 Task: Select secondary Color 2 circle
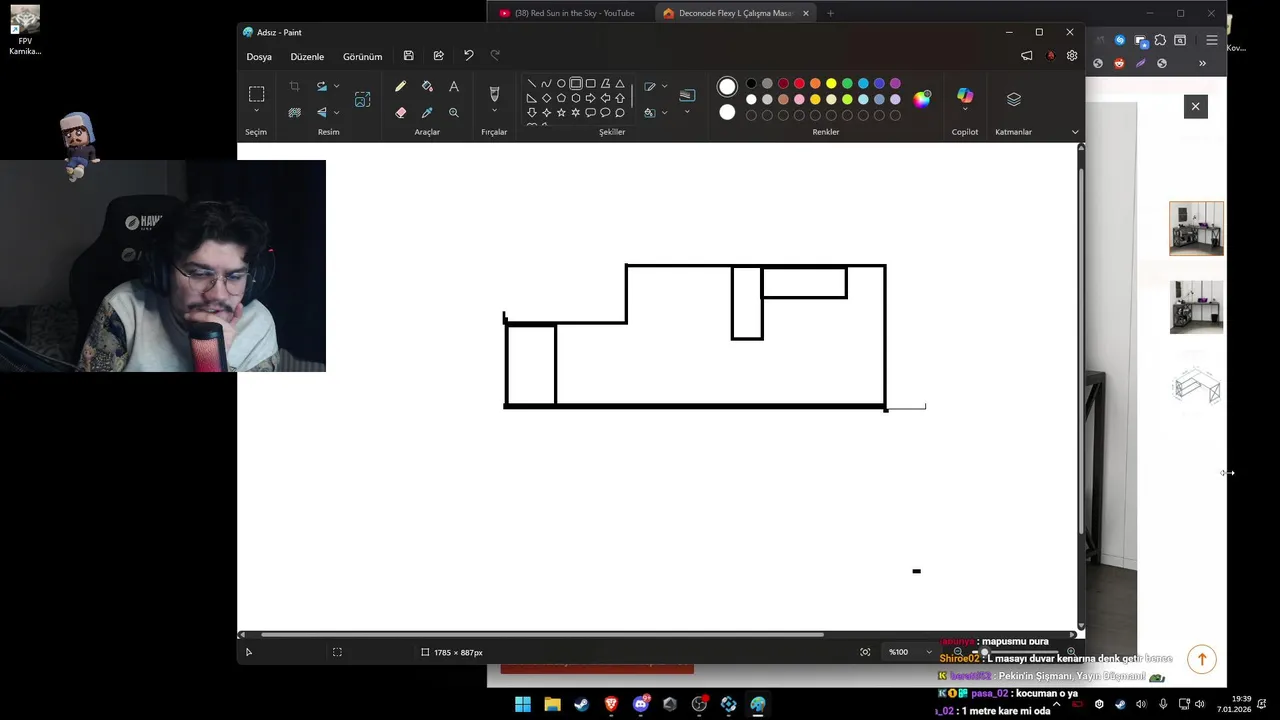[x=727, y=112]
